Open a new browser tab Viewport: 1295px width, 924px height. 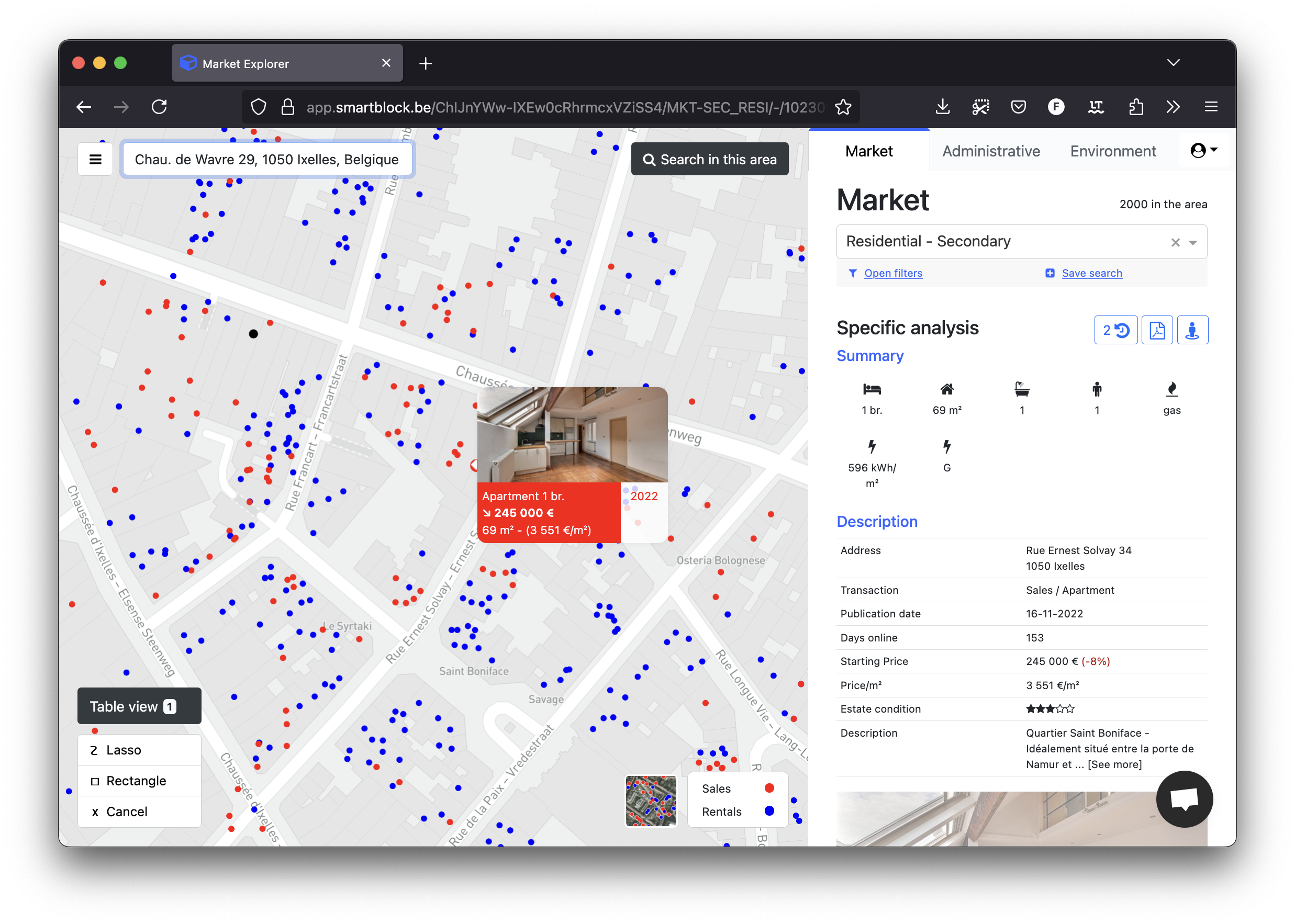(425, 63)
